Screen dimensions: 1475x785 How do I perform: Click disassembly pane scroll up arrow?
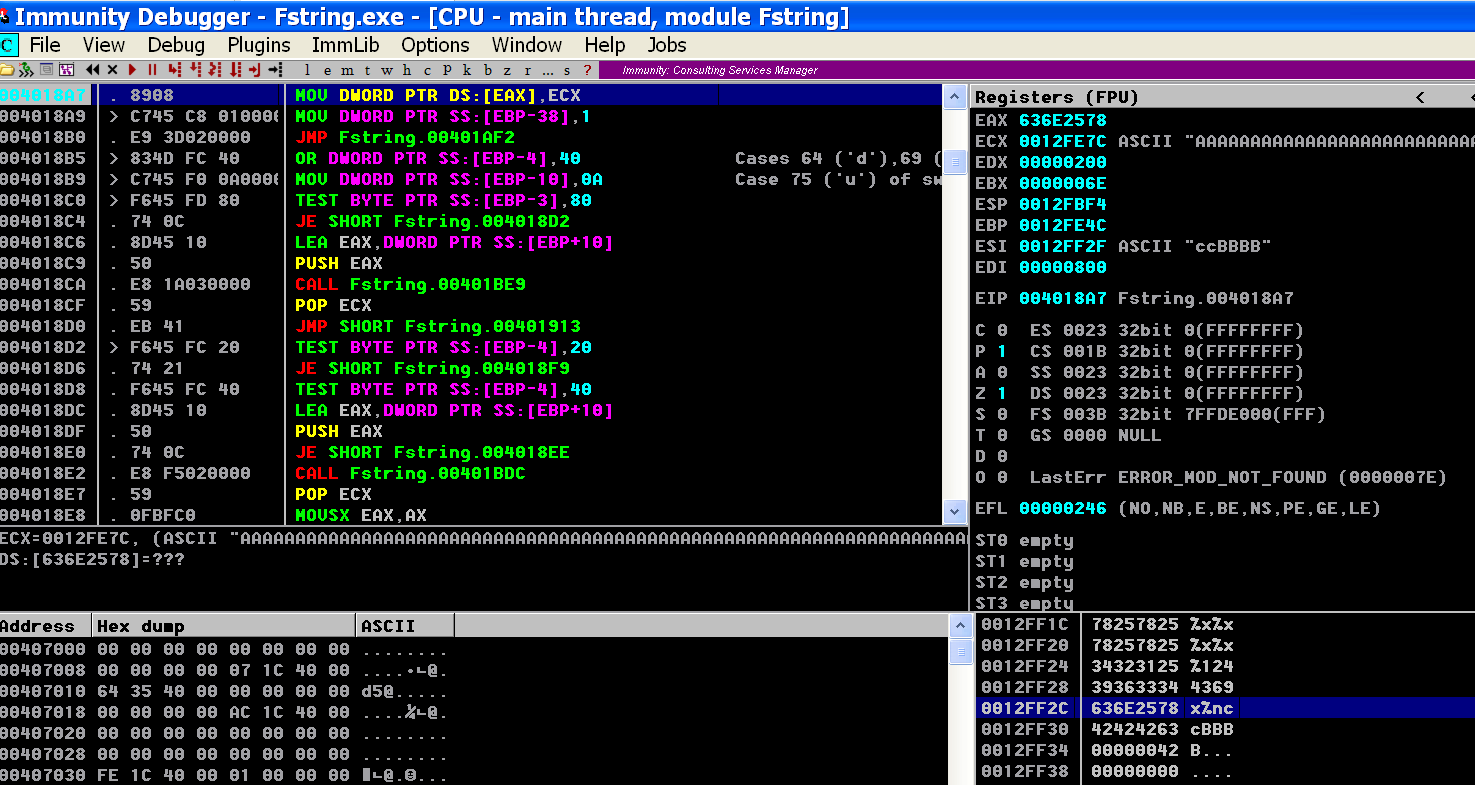click(955, 97)
